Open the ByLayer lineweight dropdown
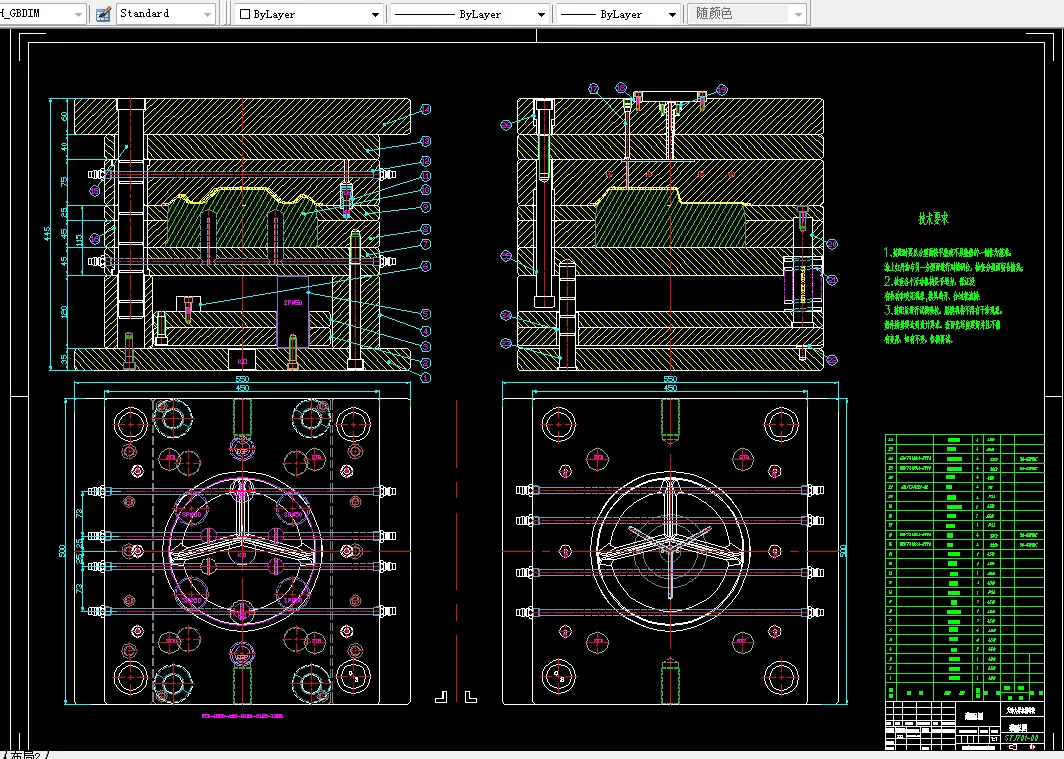This screenshot has height=759, width=1064. (672, 15)
